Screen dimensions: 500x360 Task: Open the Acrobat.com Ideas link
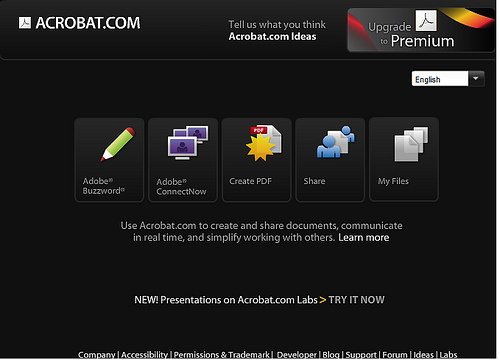click(x=272, y=36)
